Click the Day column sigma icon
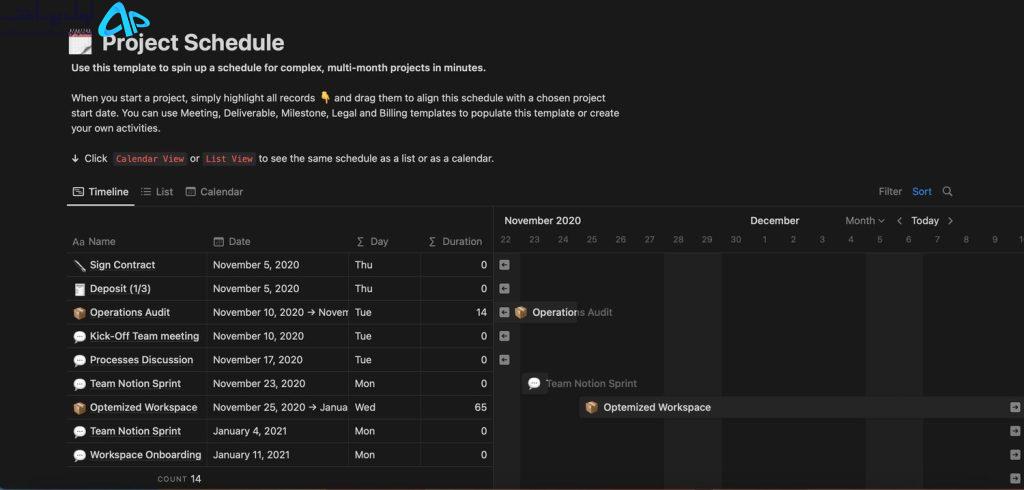 [360, 242]
